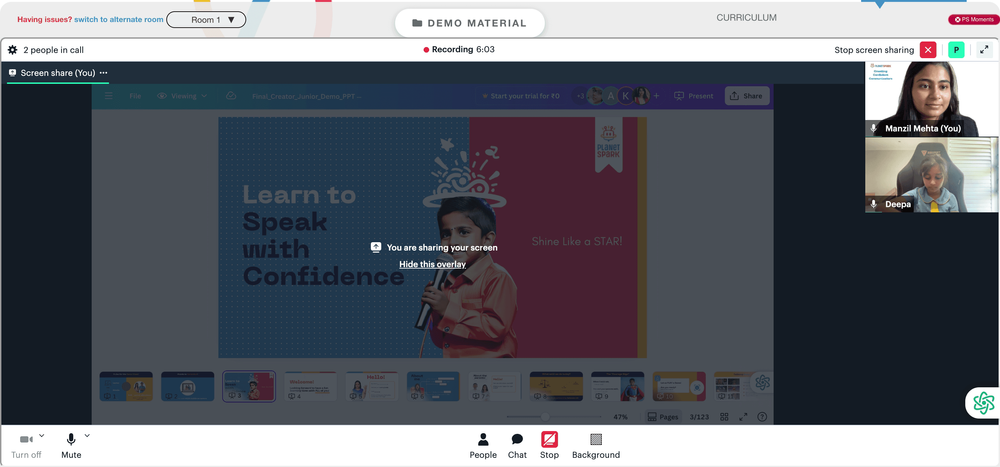Select the Screen share (You) tab
The image size is (1000, 467).
click(57, 73)
